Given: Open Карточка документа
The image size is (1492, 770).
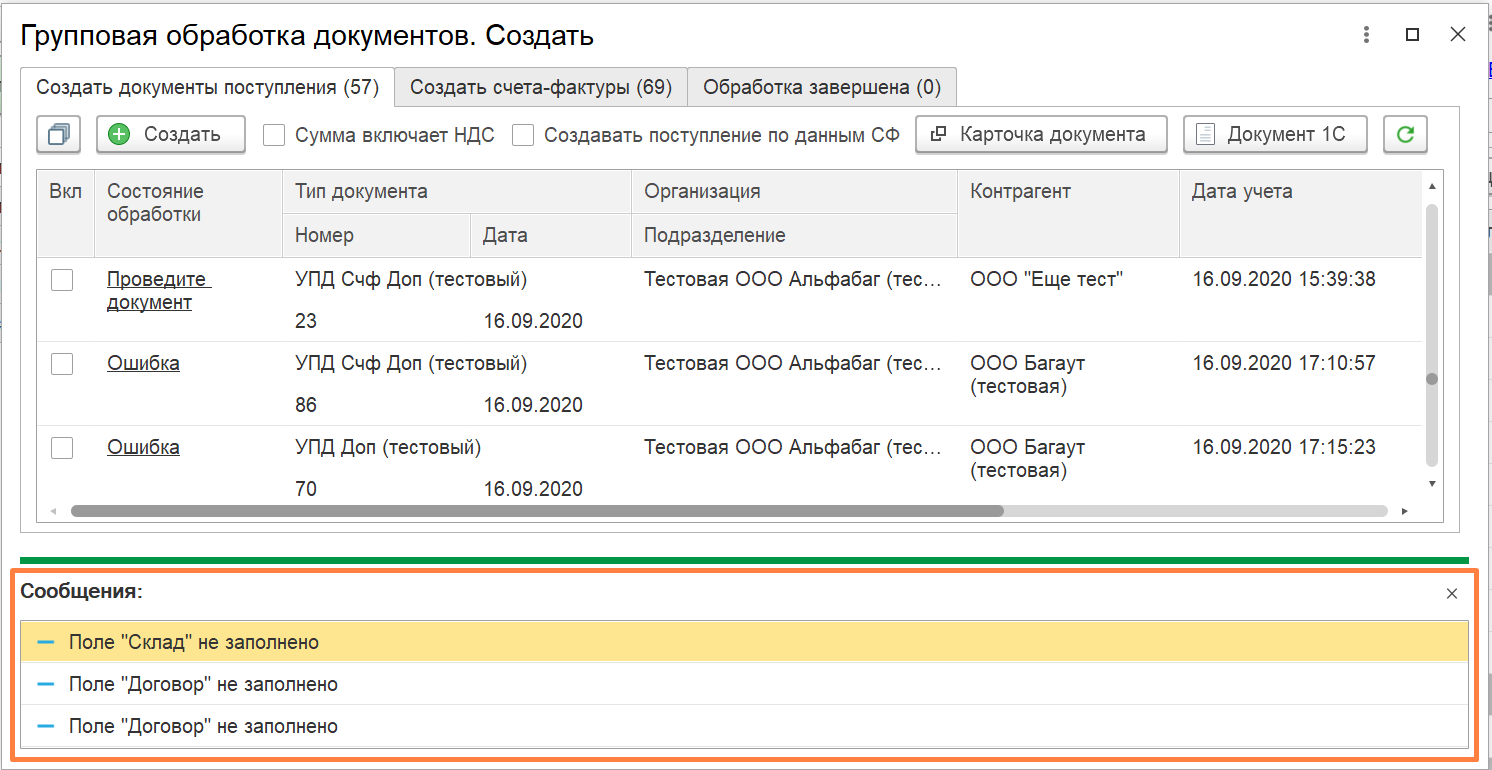Looking at the screenshot, I should click(x=1041, y=134).
